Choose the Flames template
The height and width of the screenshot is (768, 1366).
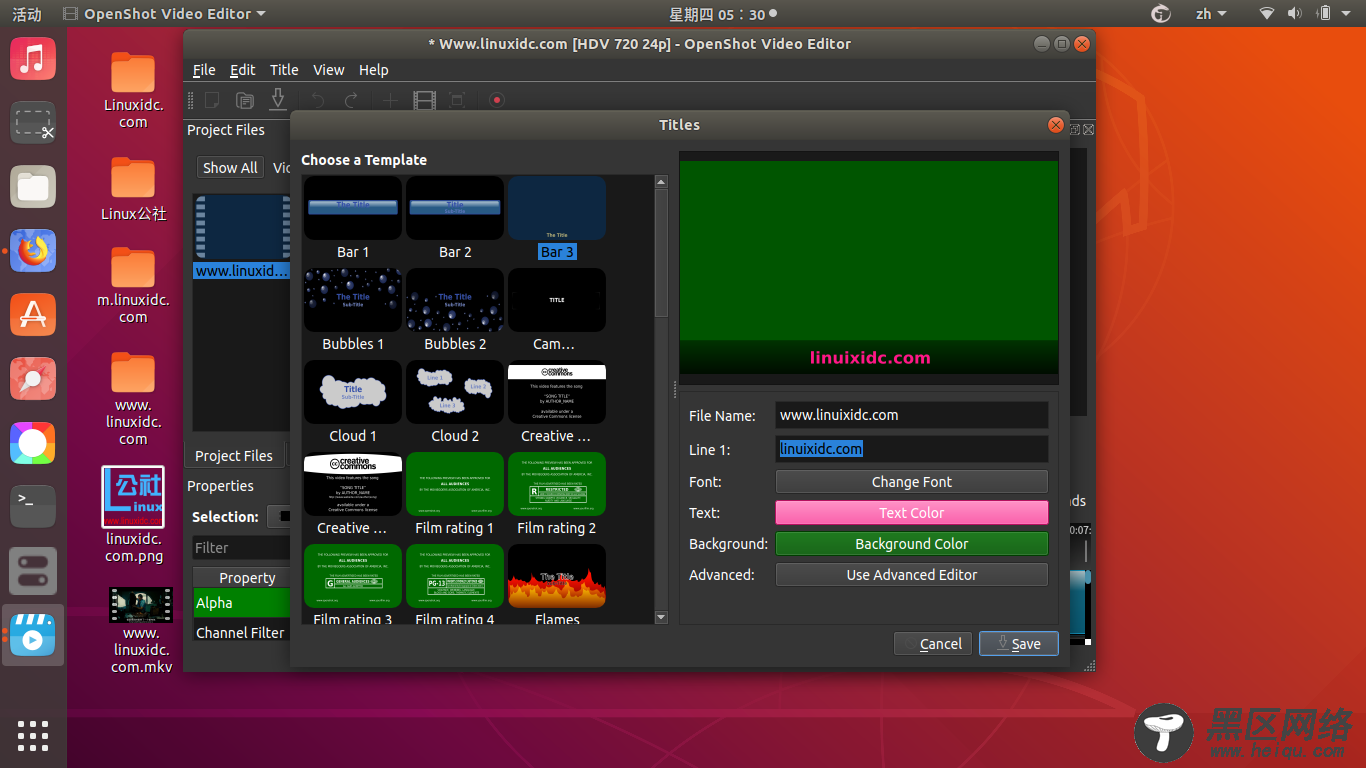coord(557,585)
